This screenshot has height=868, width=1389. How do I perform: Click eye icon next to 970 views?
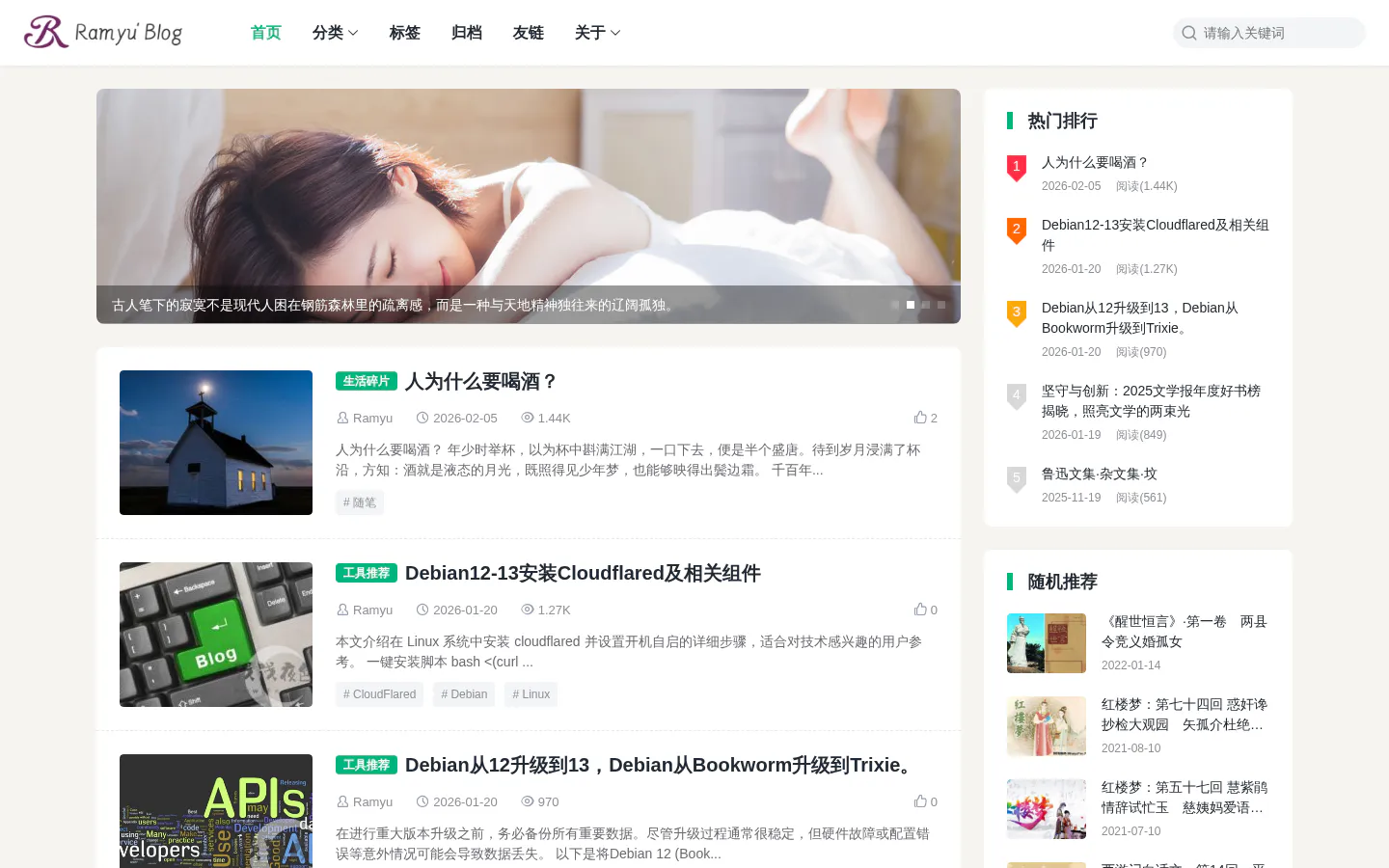pos(528,801)
